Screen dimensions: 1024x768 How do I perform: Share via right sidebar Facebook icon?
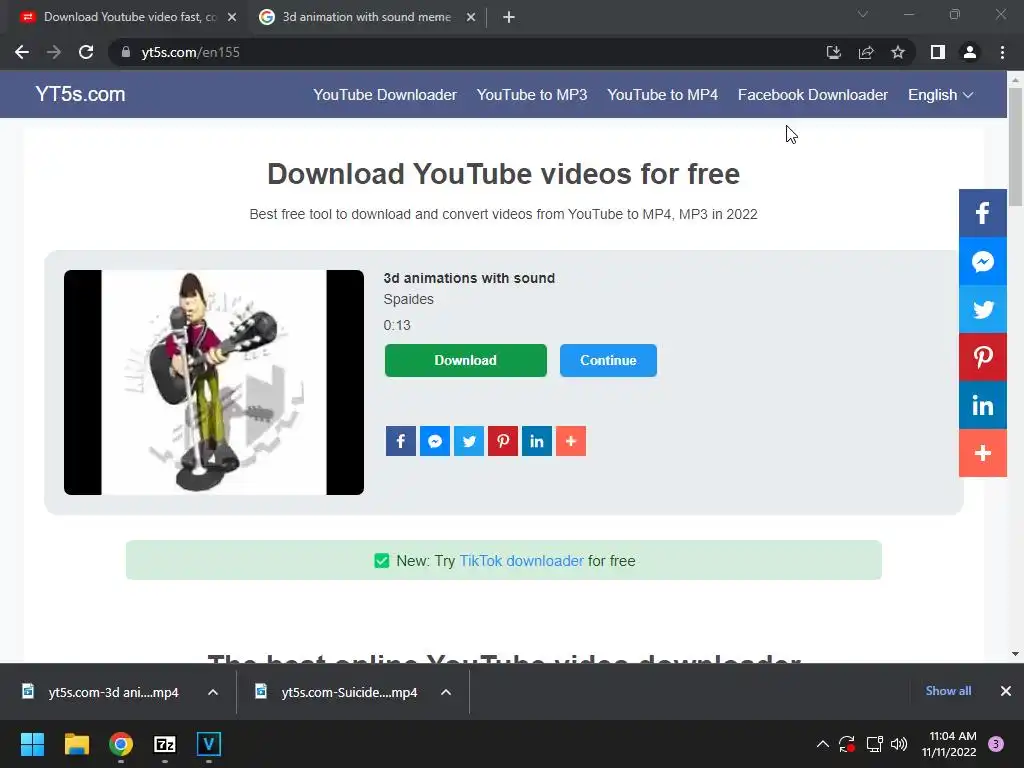[983, 213]
